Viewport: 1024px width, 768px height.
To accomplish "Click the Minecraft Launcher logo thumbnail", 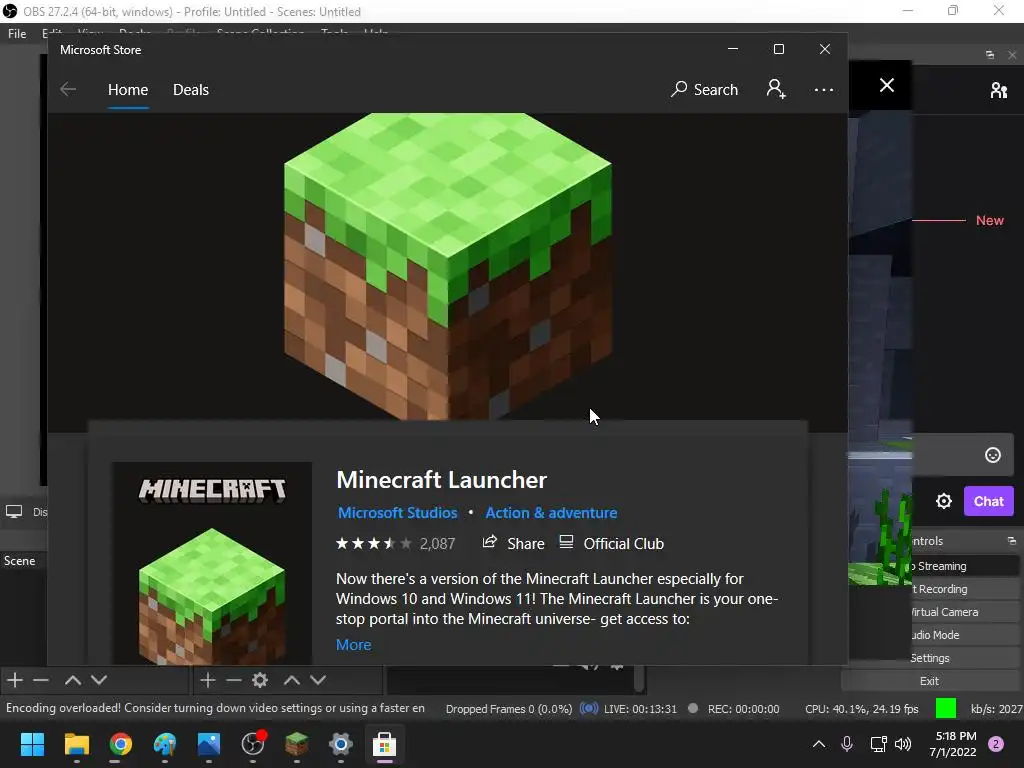I will (212, 564).
